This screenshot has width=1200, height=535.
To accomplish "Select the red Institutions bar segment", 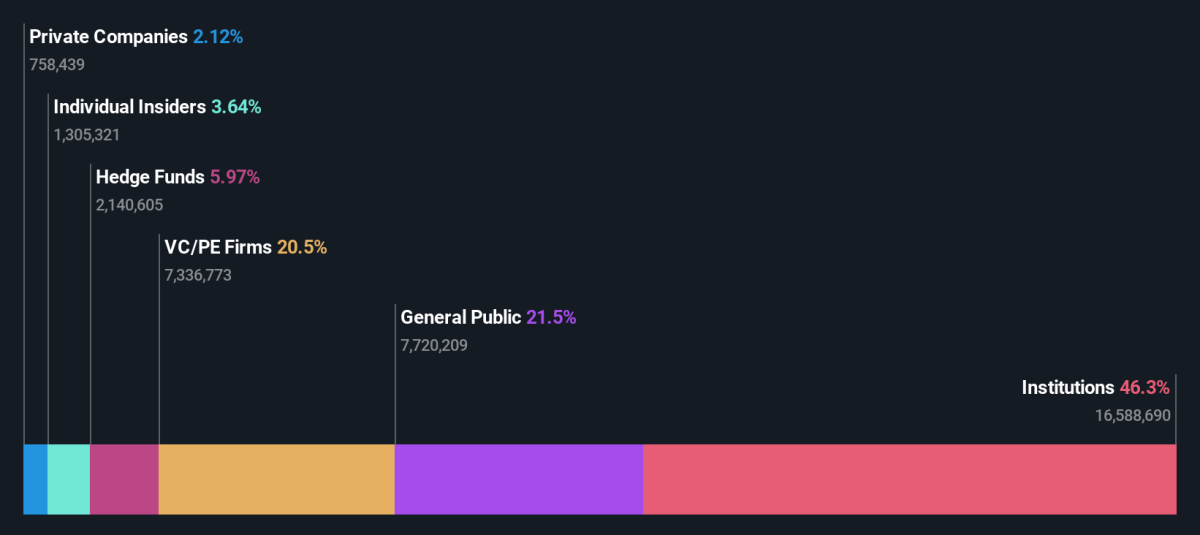I will point(909,479).
